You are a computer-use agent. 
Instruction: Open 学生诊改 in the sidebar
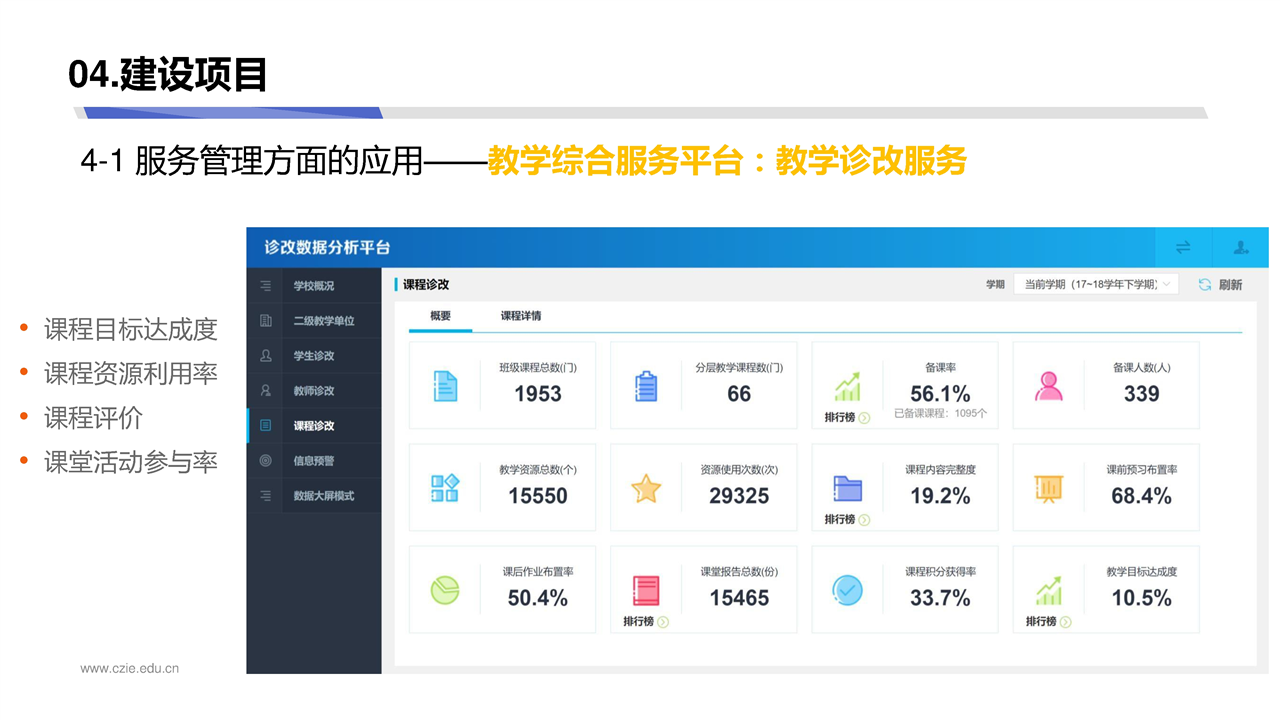point(313,356)
